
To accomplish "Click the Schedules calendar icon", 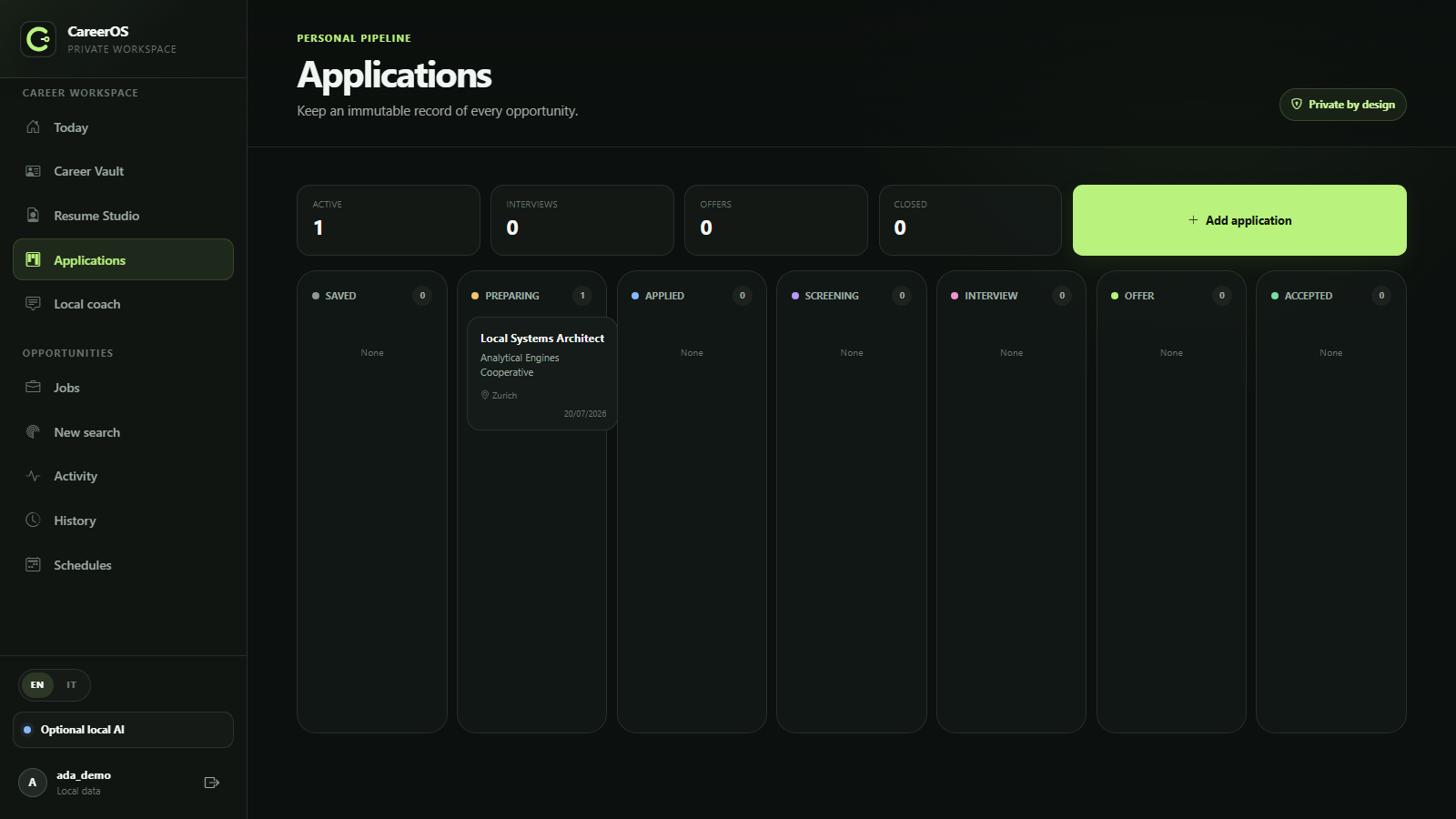I will pos(33,564).
